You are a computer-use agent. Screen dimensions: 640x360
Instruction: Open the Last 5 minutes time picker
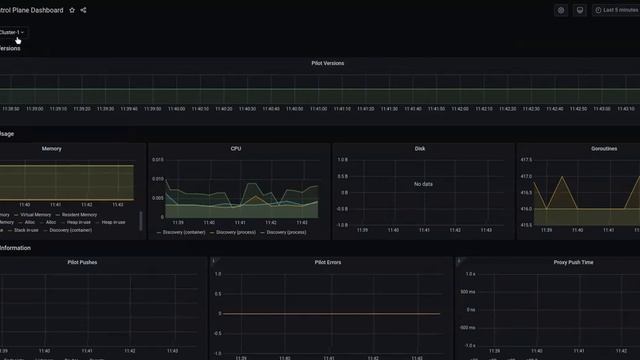pyautogui.click(x=616, y=10)
